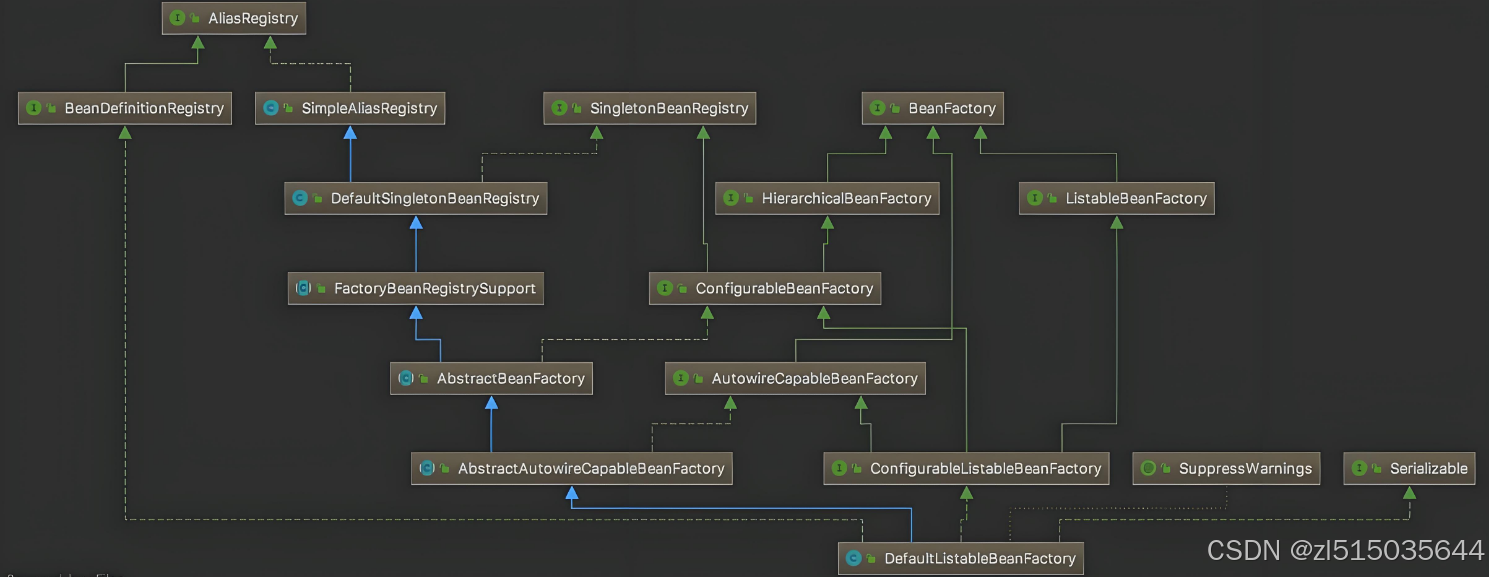Select the BeanFactory interface node
This screenshot has height=577, width=1489.
coord(933,108)
